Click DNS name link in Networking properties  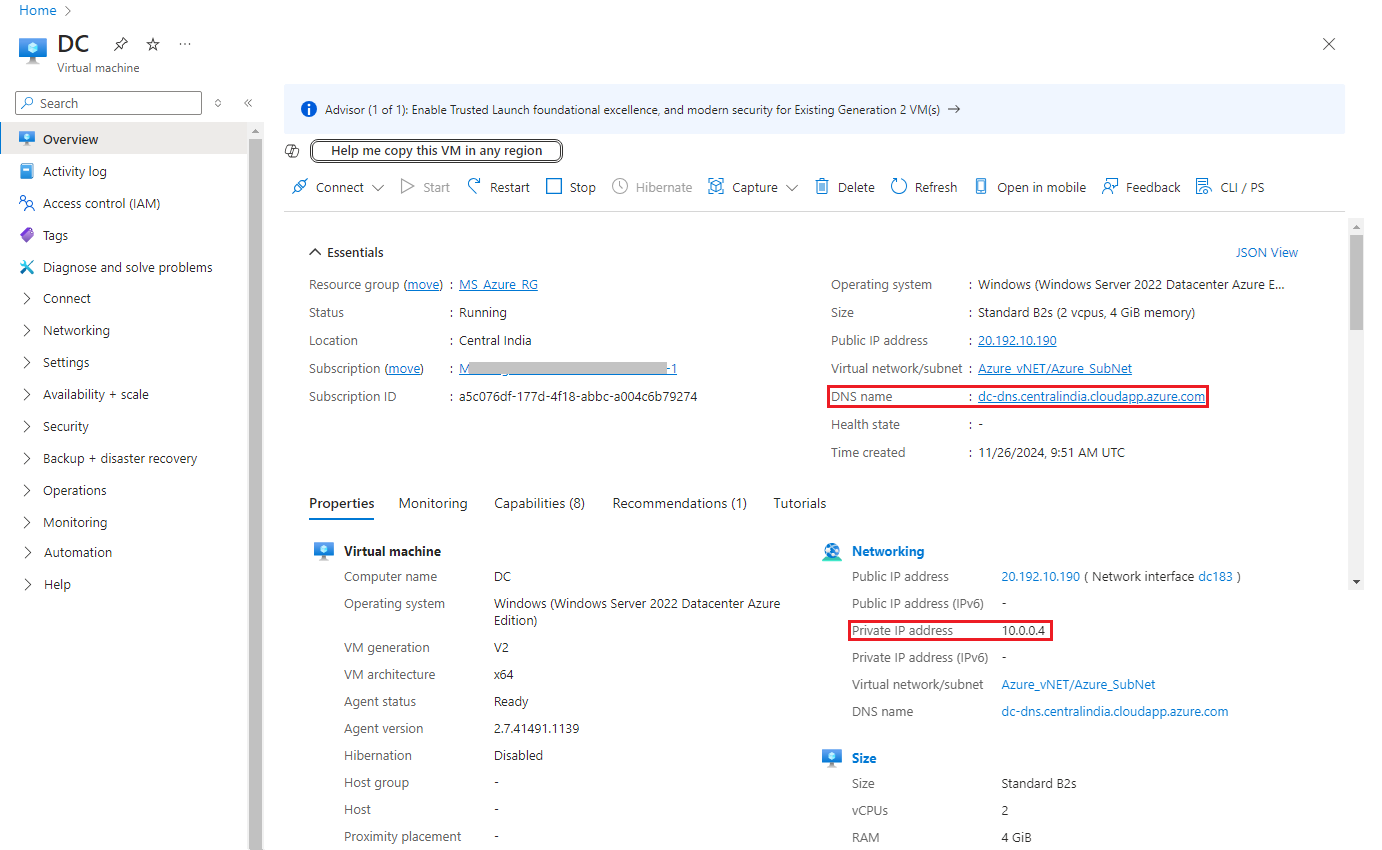pos(1115,712)
